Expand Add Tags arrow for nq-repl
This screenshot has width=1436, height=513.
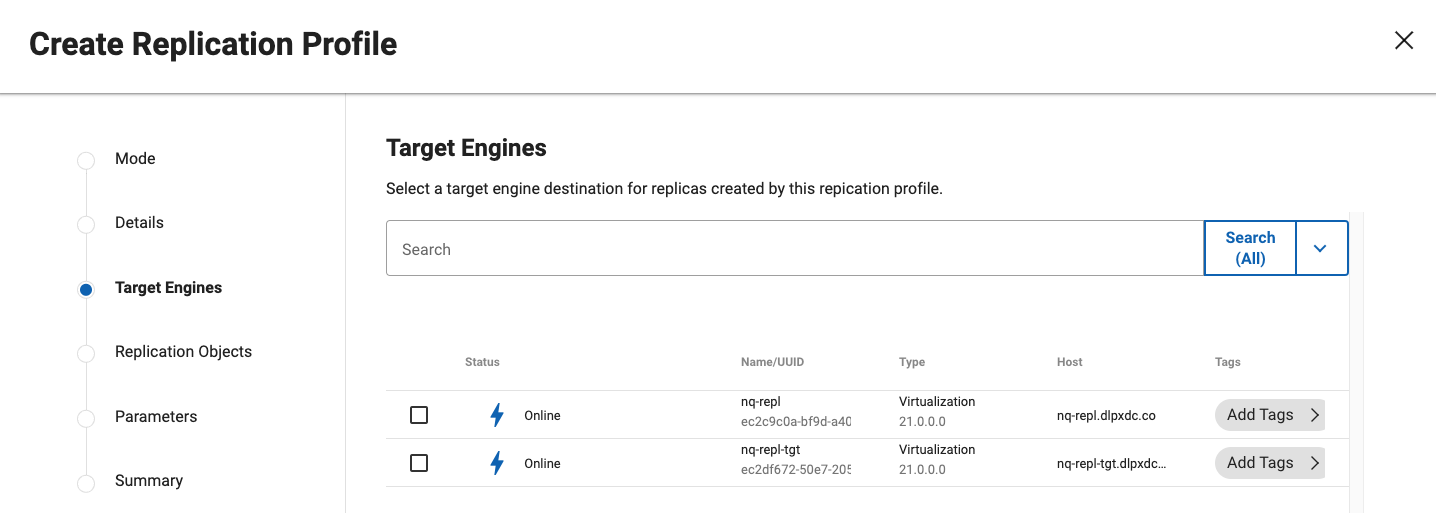tap(1315, 415)
